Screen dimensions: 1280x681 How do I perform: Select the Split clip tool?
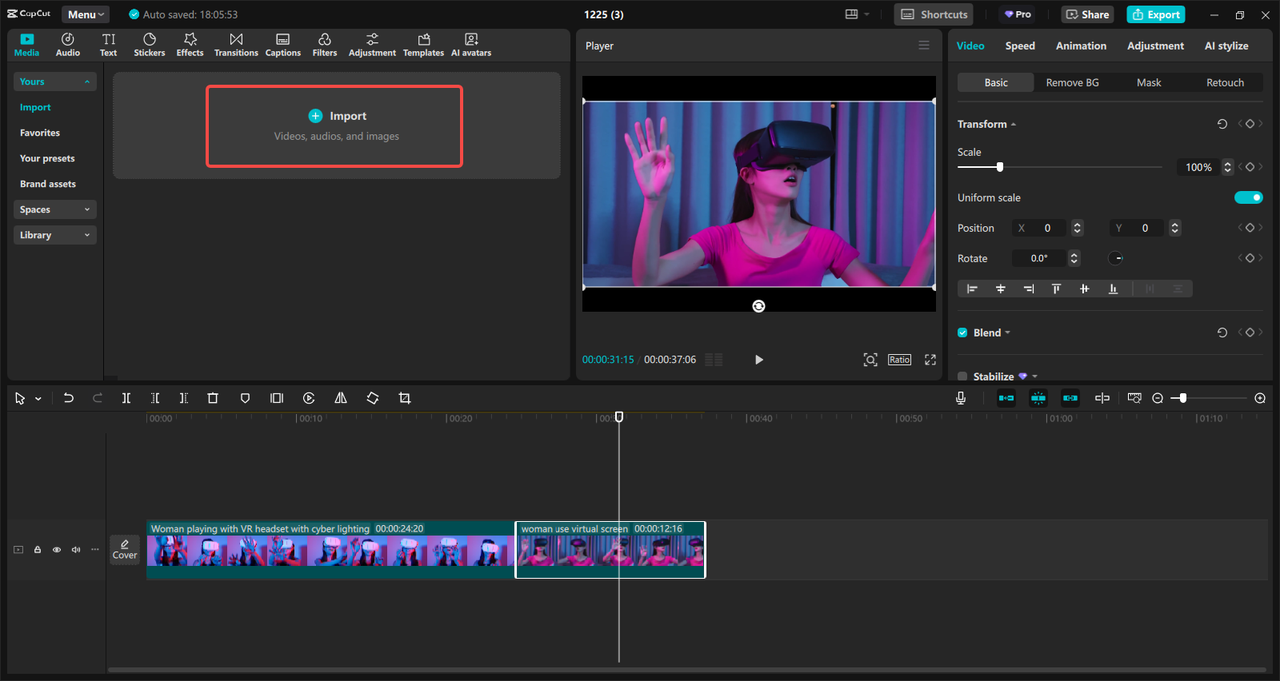tap(126, 398)
